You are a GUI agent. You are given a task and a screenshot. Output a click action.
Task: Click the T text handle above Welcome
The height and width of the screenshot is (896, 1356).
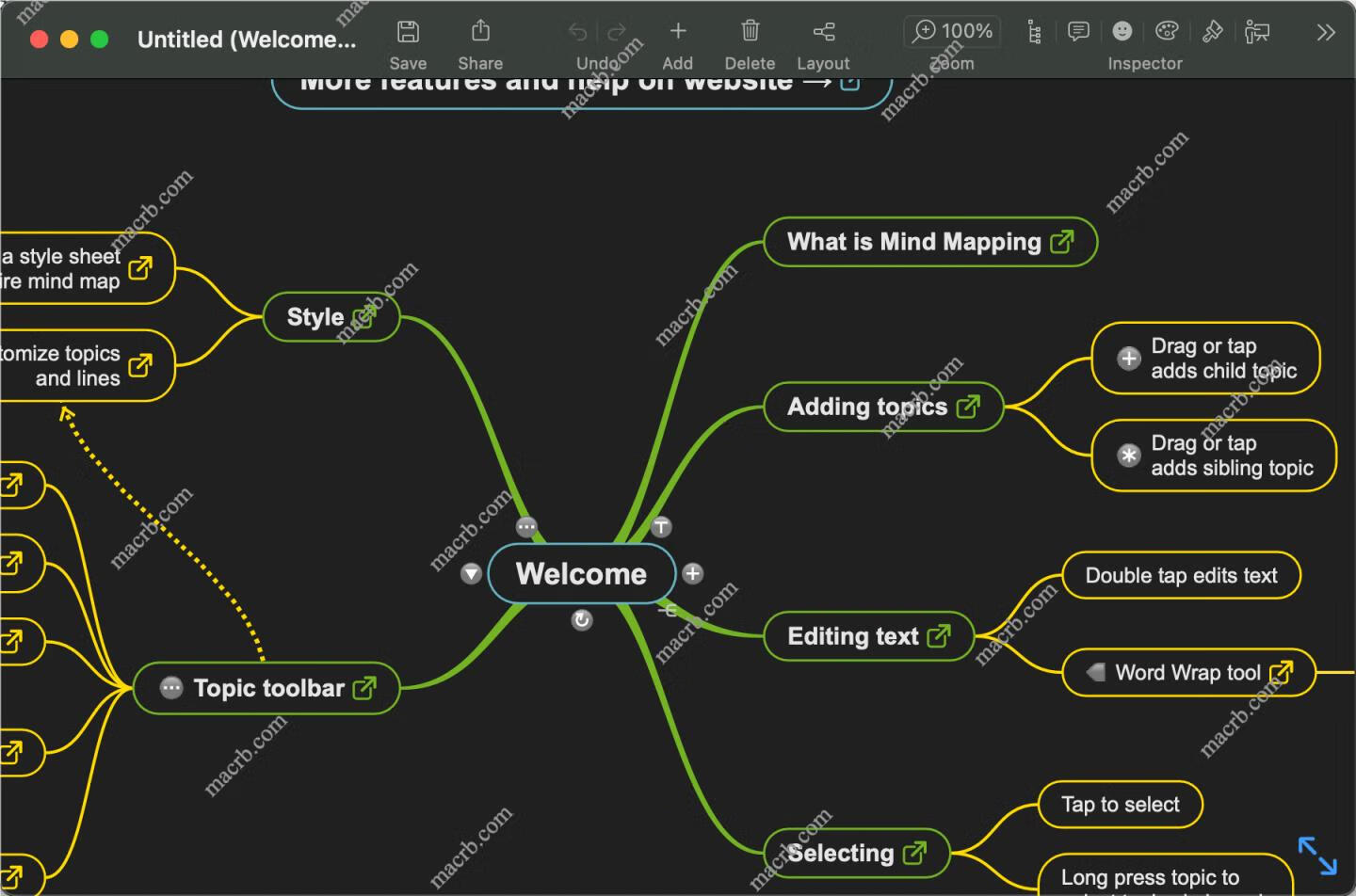[x=661, y=527]
